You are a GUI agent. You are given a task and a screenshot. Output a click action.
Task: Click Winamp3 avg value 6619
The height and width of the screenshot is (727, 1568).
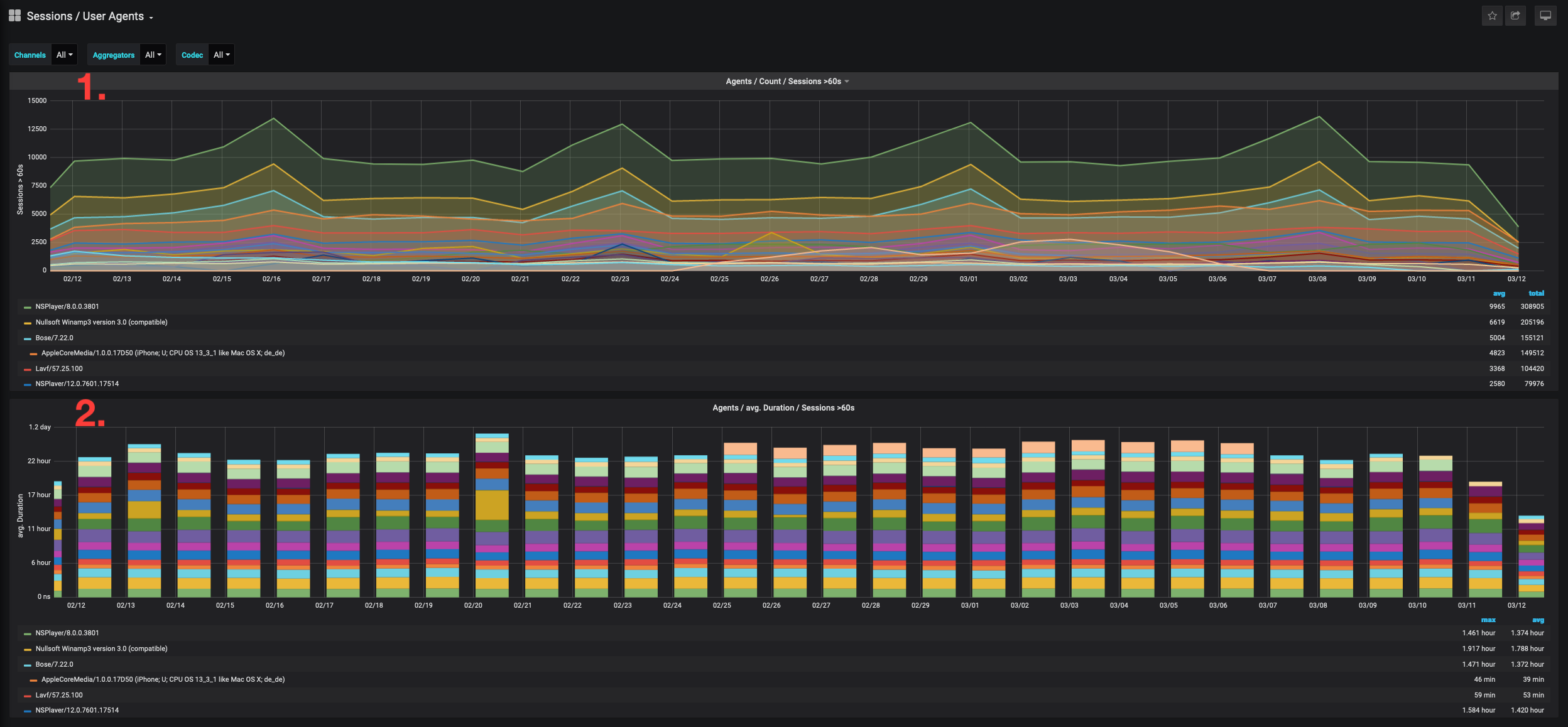(x=1497, y=322)
